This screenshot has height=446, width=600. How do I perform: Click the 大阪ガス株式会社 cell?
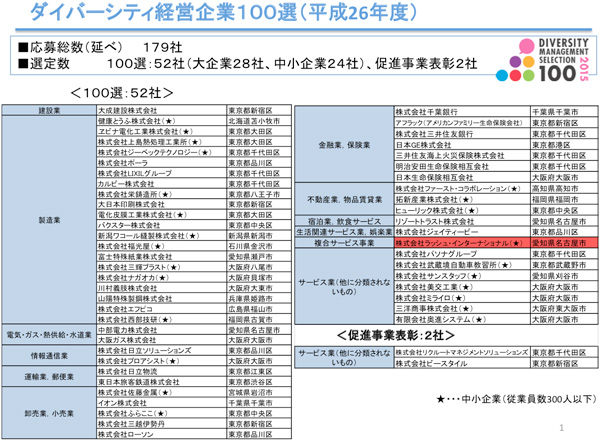click(x=161, y=340)
